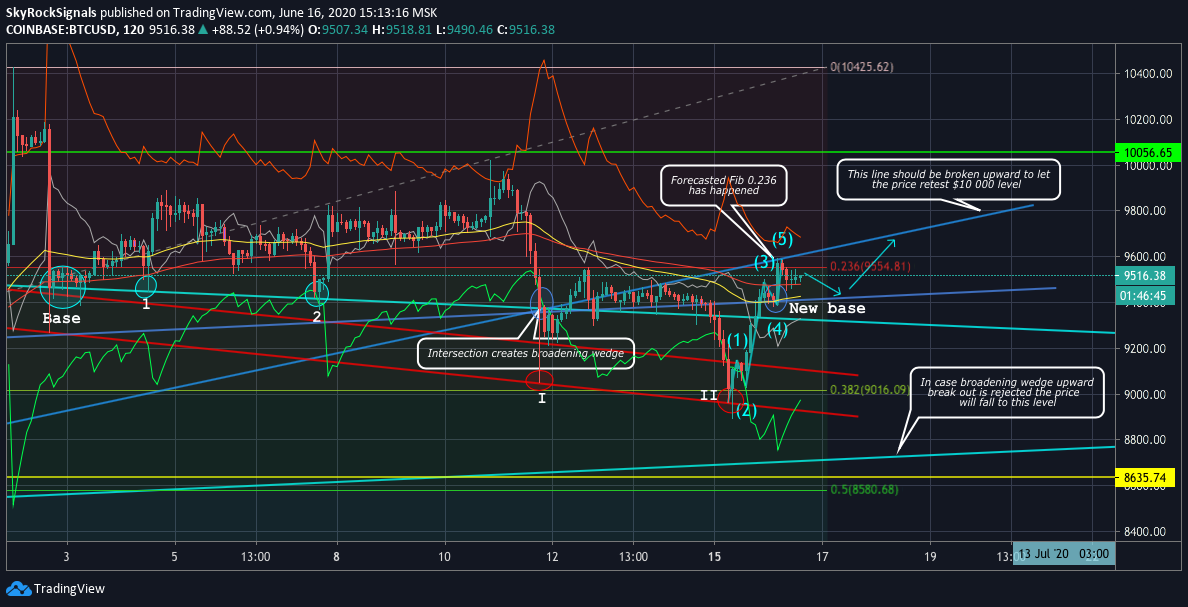
Task: Select the Roman numeral II label
Action: (709, 396)
